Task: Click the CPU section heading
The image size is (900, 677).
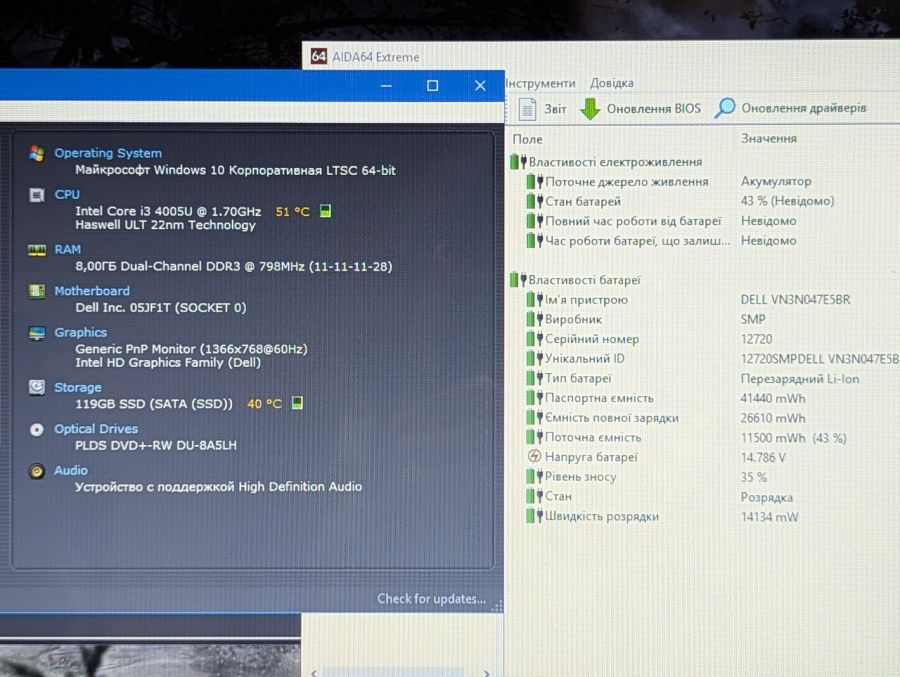Action: click(67, 195)
